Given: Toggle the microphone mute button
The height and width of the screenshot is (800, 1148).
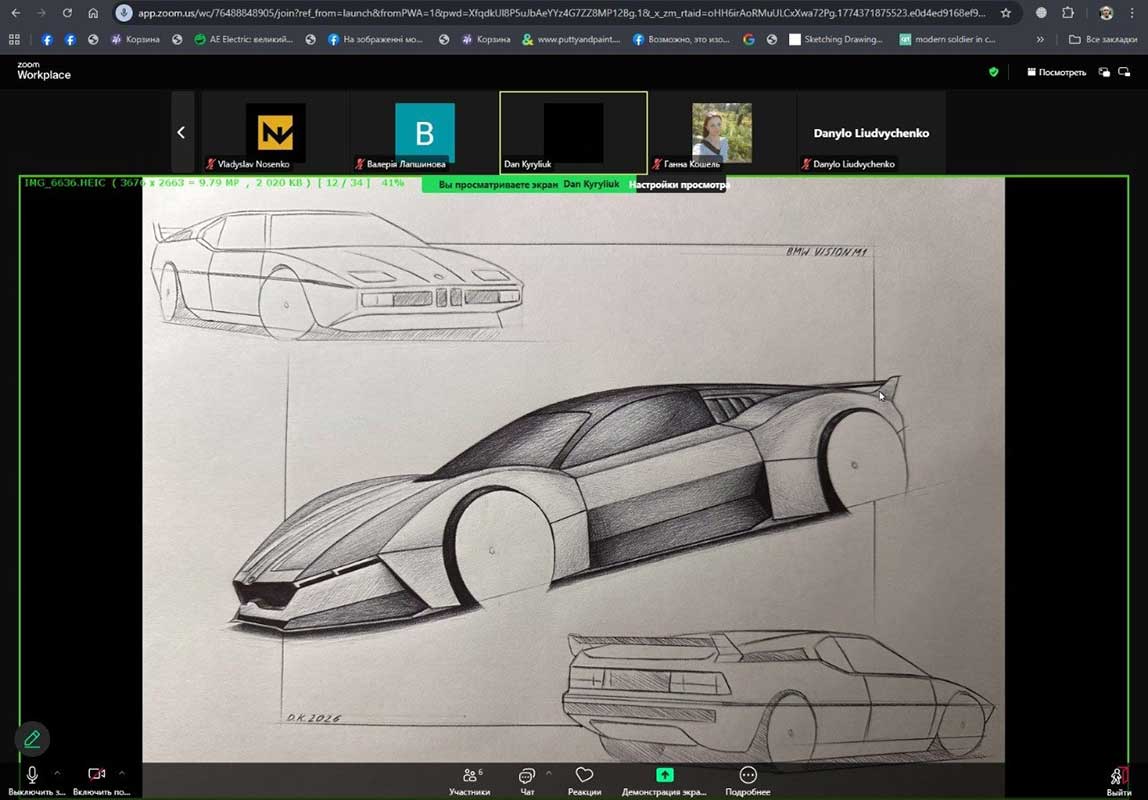Looking at the screenshot, I should (x=32, y=775).
